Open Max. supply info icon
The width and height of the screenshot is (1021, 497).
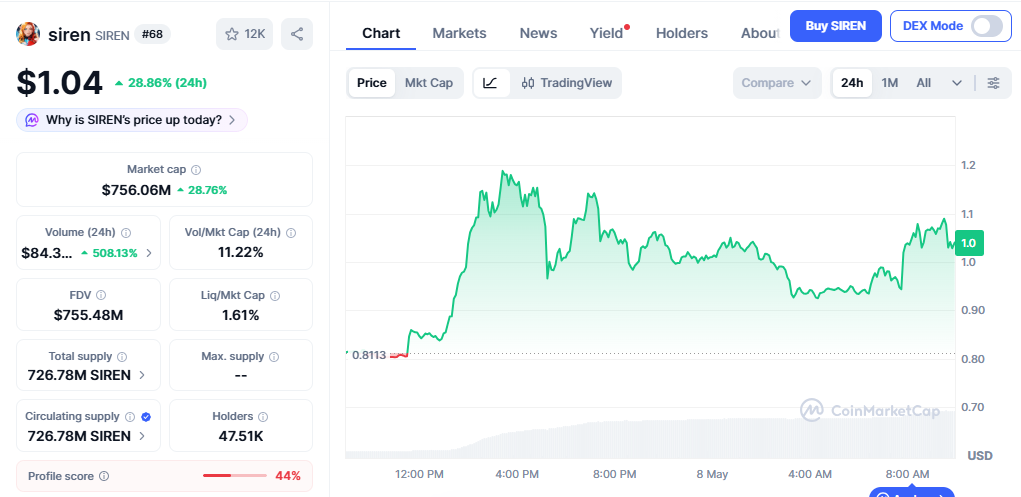[274, 357]
